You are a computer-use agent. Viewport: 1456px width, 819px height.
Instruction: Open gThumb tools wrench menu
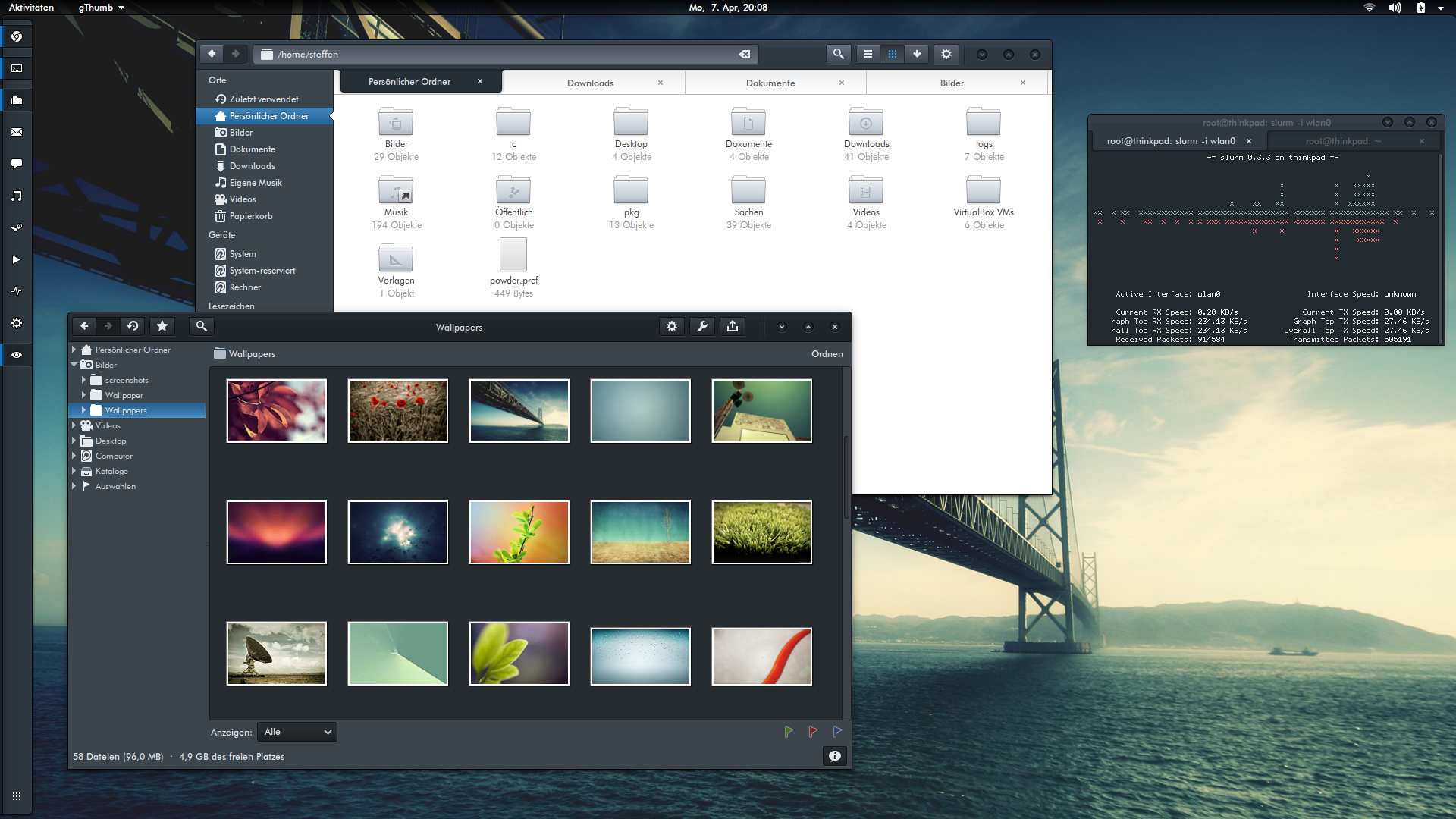702,326
